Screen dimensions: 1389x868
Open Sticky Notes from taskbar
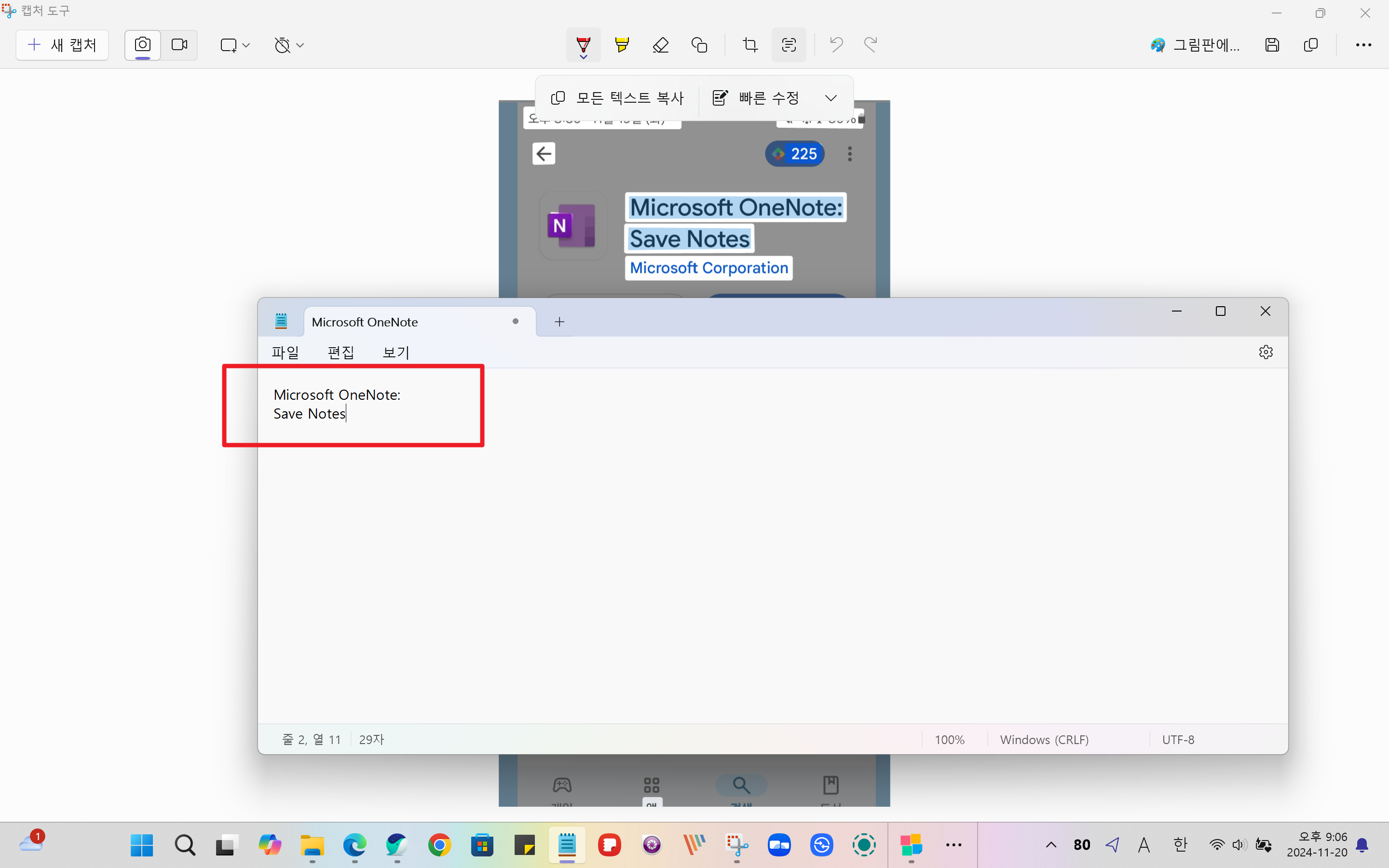click(x=524, y=845)
